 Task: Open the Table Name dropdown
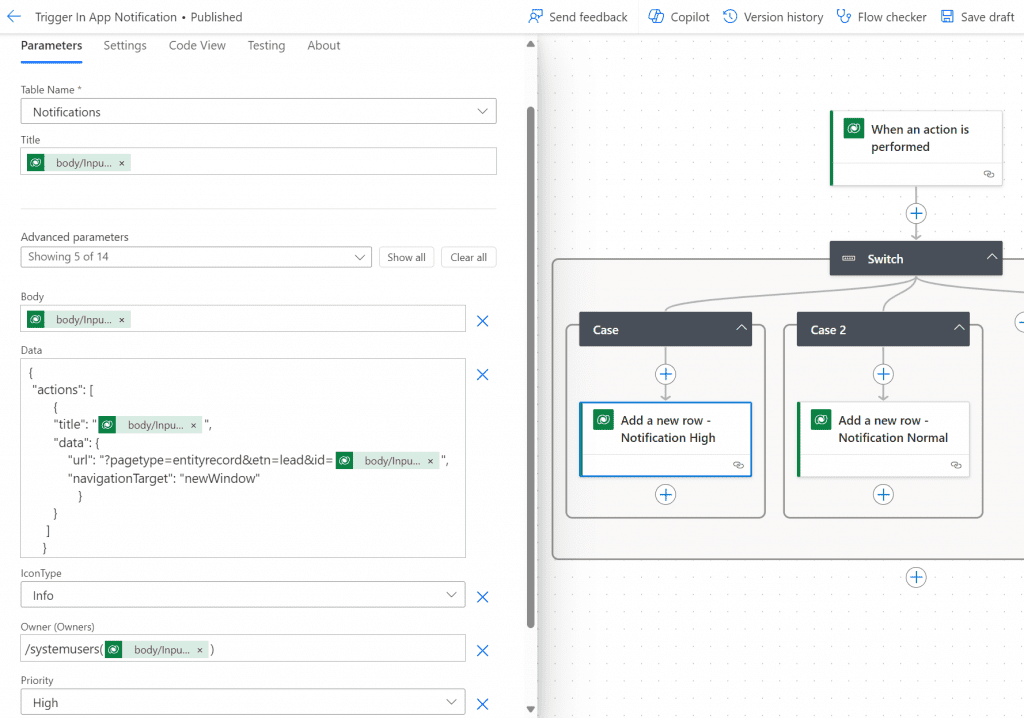(258, 112)
